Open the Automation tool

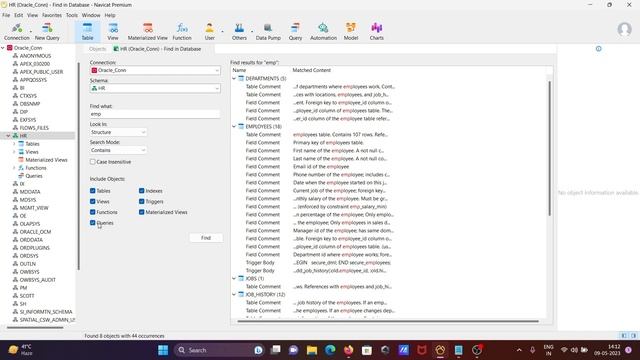click(323, 31)
